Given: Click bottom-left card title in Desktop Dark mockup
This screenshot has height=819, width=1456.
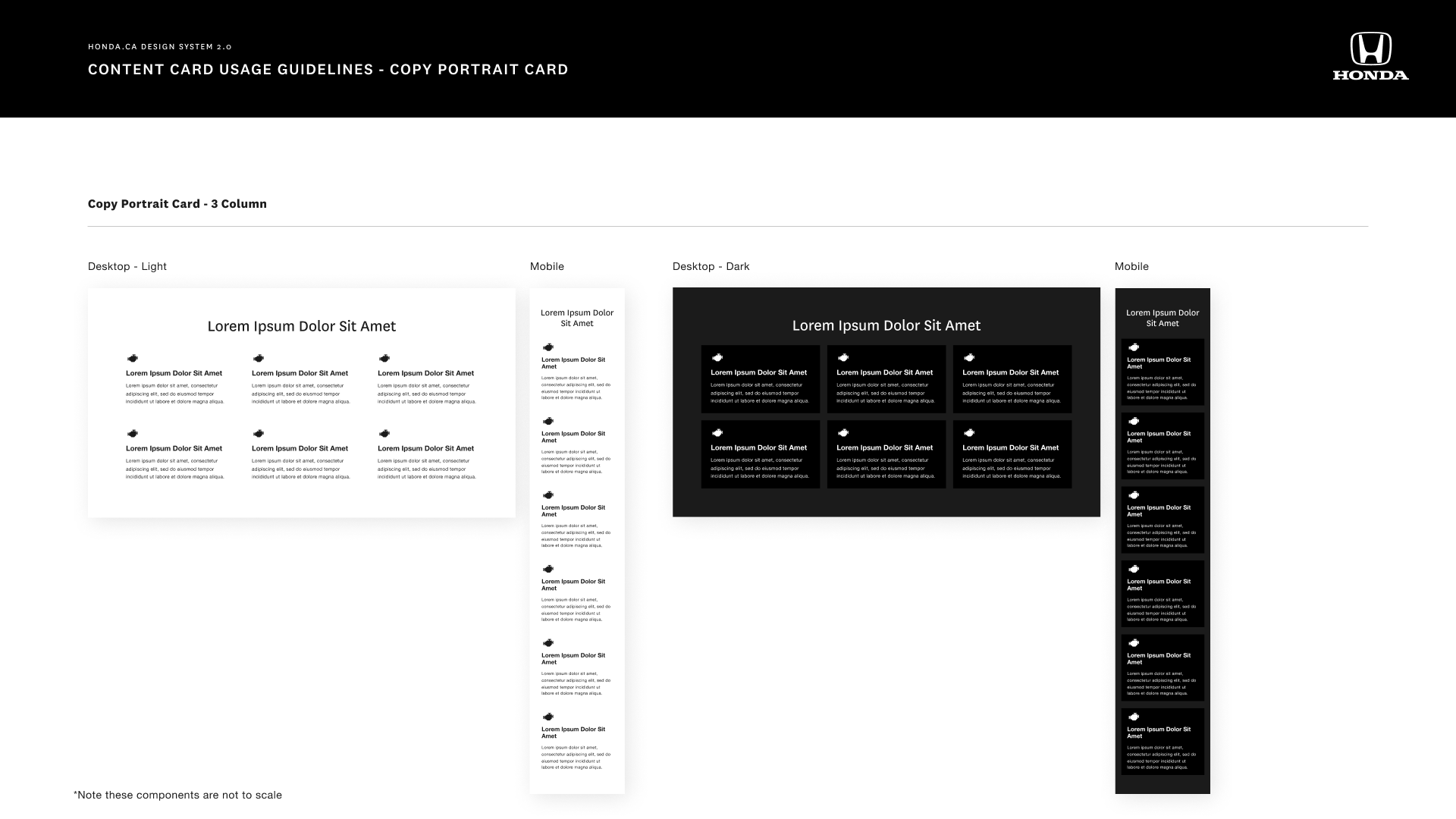Looking at the screenshot, I should point(758,447).
